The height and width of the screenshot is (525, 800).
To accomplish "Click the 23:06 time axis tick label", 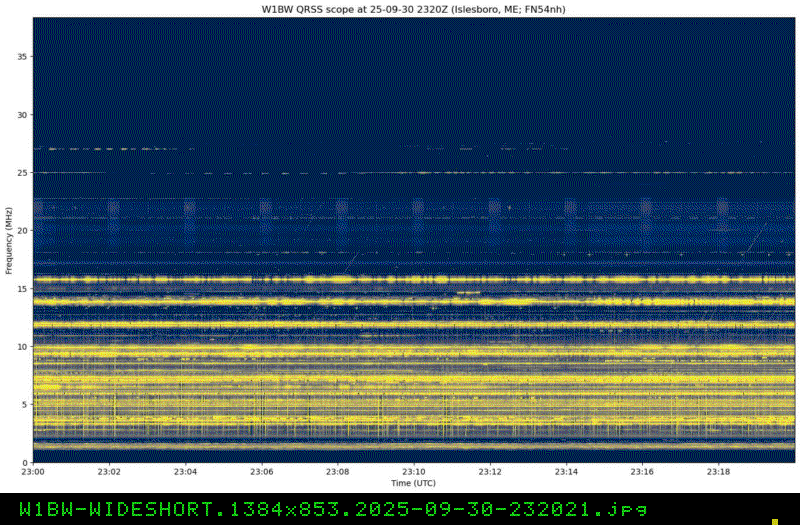I will [x=261, y=471].
